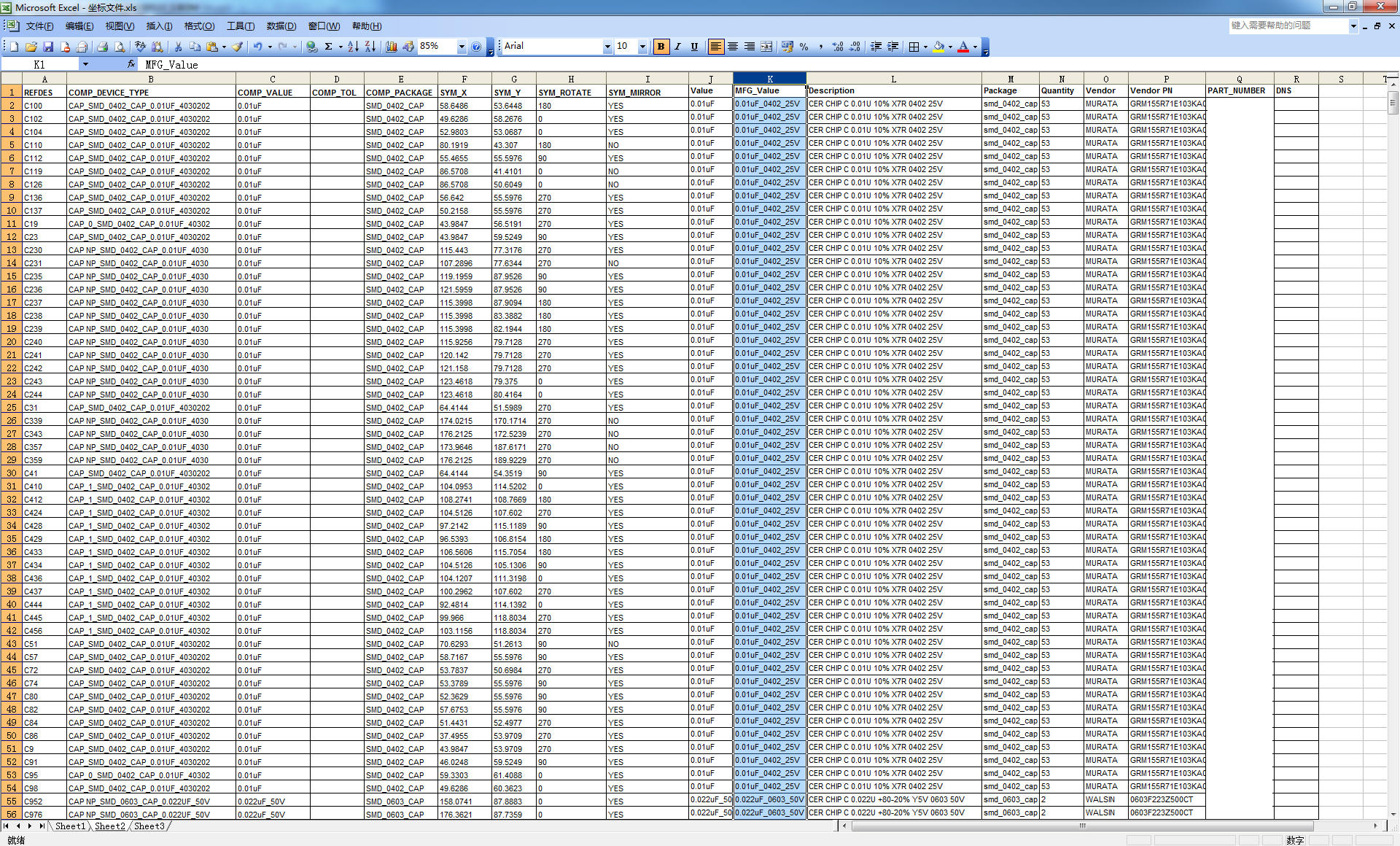Select row 25 header
Image resolution: width=1400 pixels, height=846 pixels.
(x=11, y=407)
